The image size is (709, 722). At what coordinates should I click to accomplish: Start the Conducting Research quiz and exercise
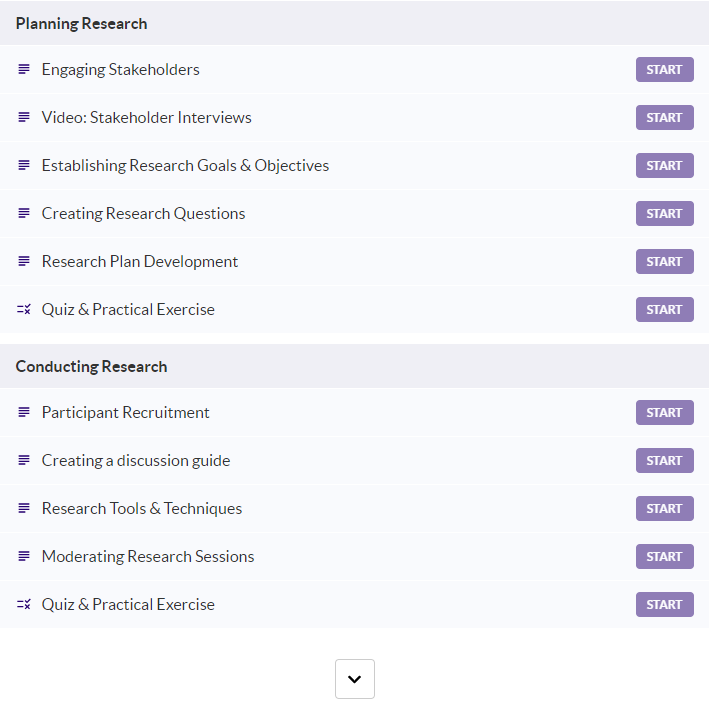(x=664, y=605)
